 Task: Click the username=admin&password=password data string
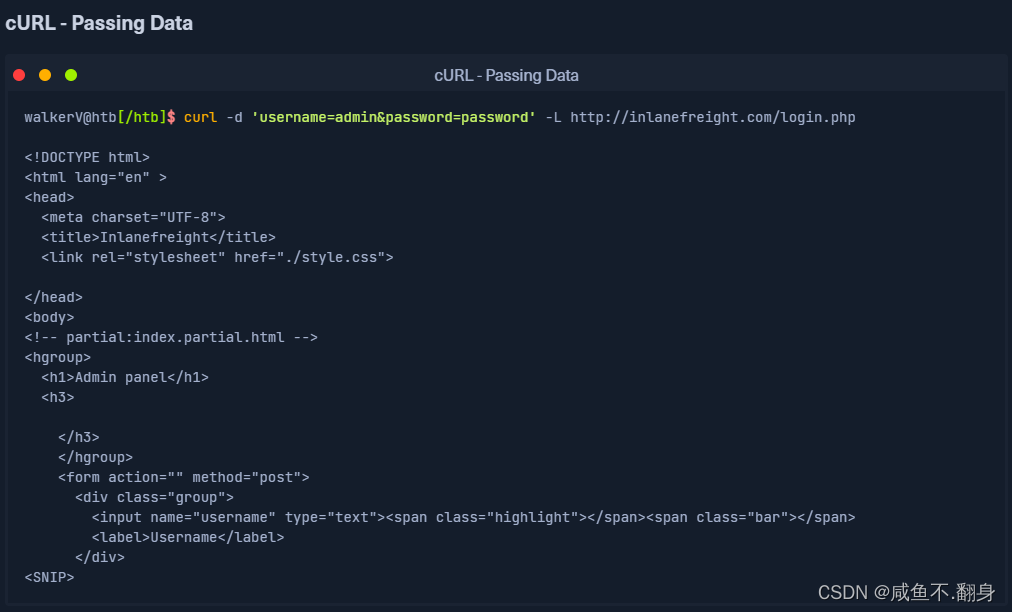[x=393, y=117]
